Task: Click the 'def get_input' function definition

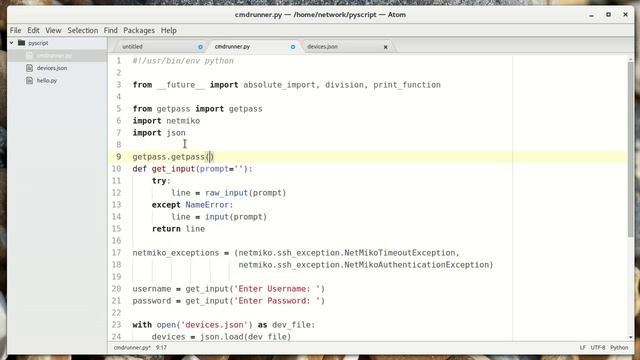Action: click(192, 169)
